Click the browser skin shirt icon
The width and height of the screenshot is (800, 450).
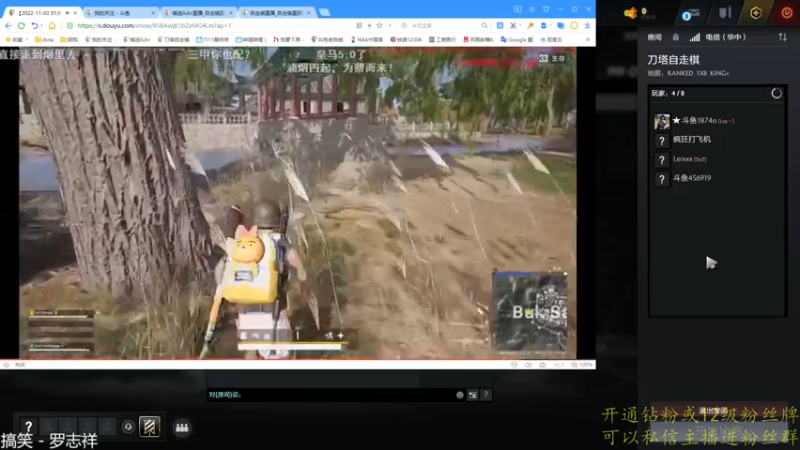pos(546,9)
